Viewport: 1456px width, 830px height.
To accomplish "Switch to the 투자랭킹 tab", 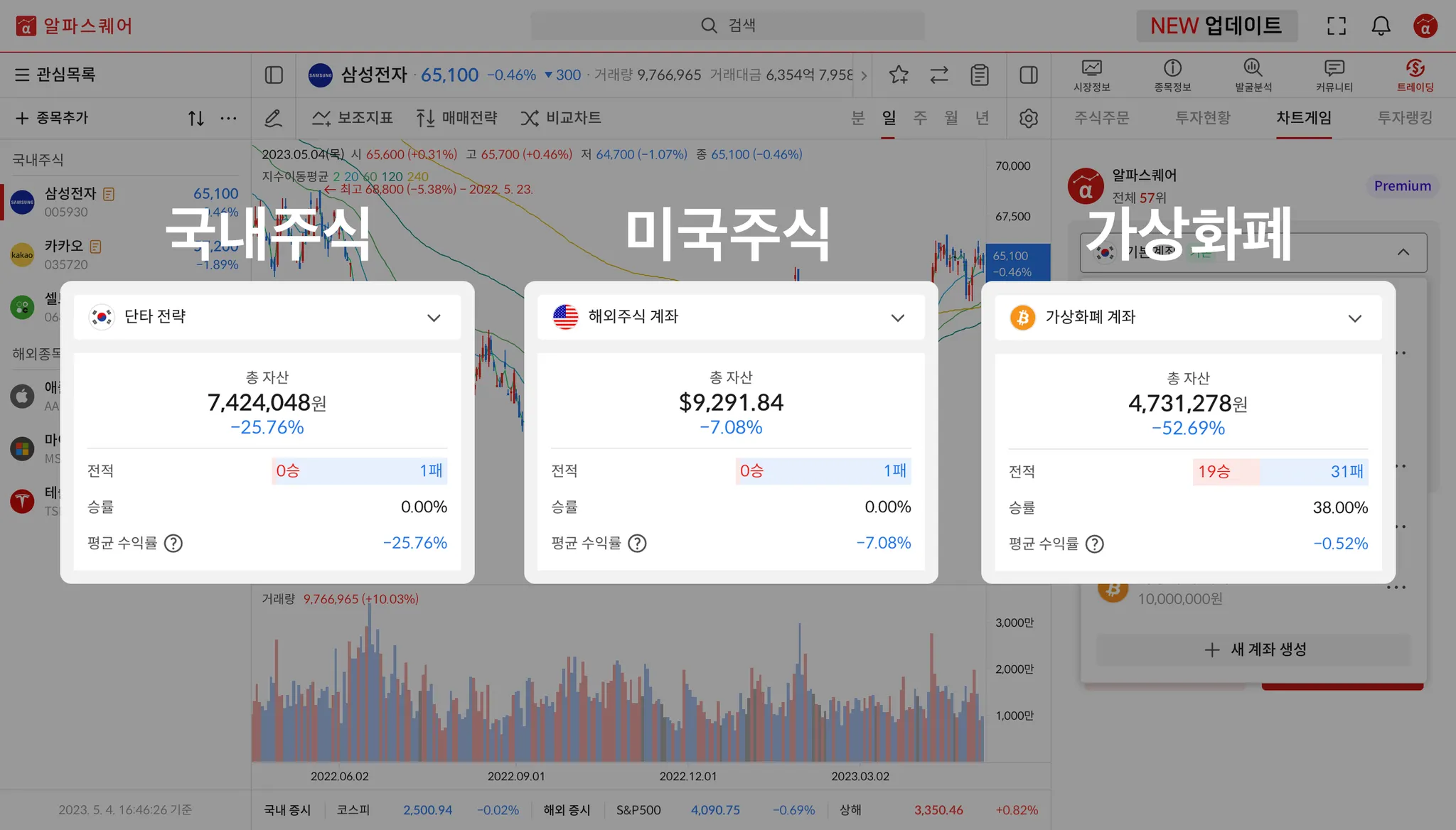I will (x=1405, y=118).
